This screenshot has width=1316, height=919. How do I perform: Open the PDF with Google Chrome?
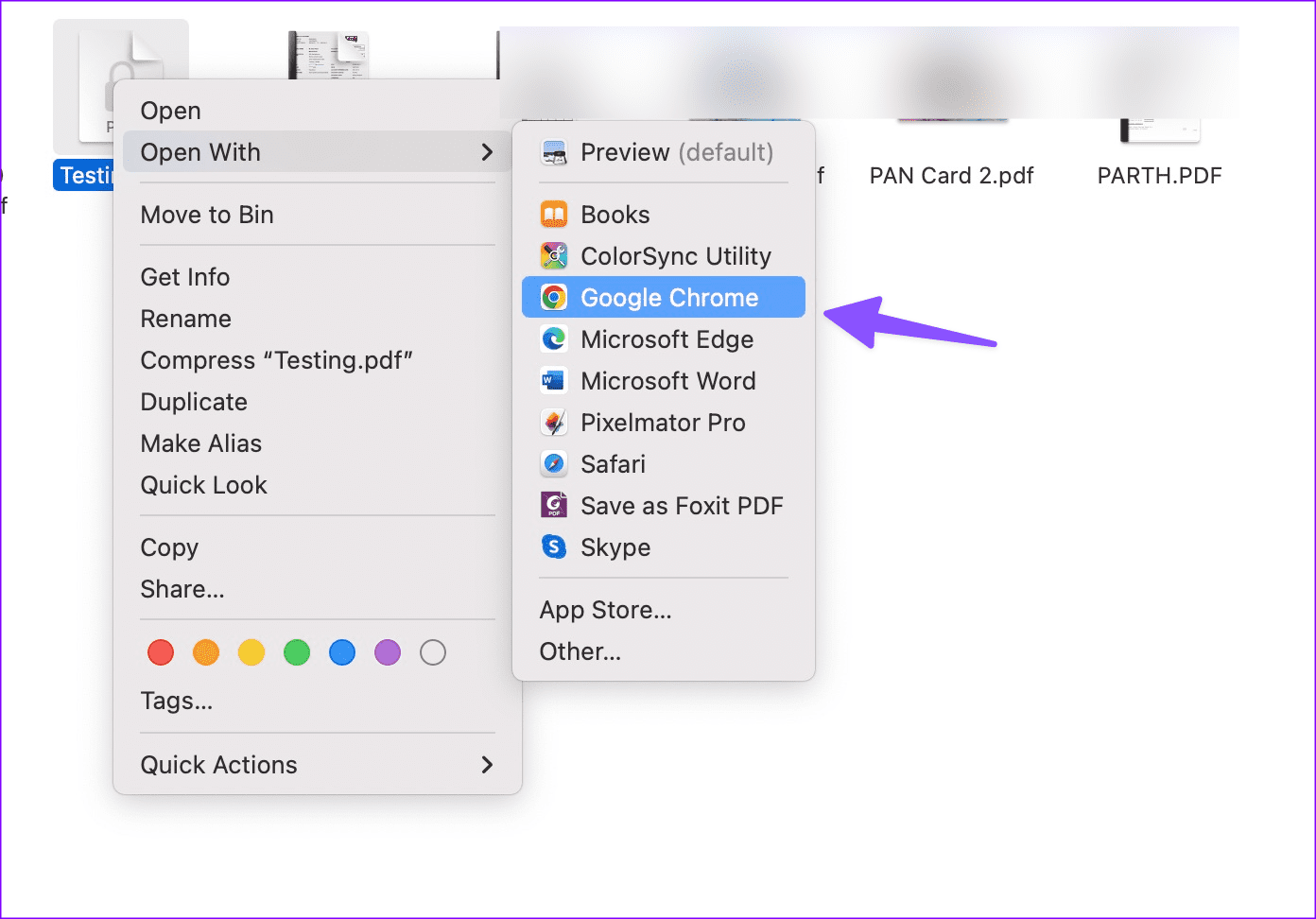pos(664,298)
